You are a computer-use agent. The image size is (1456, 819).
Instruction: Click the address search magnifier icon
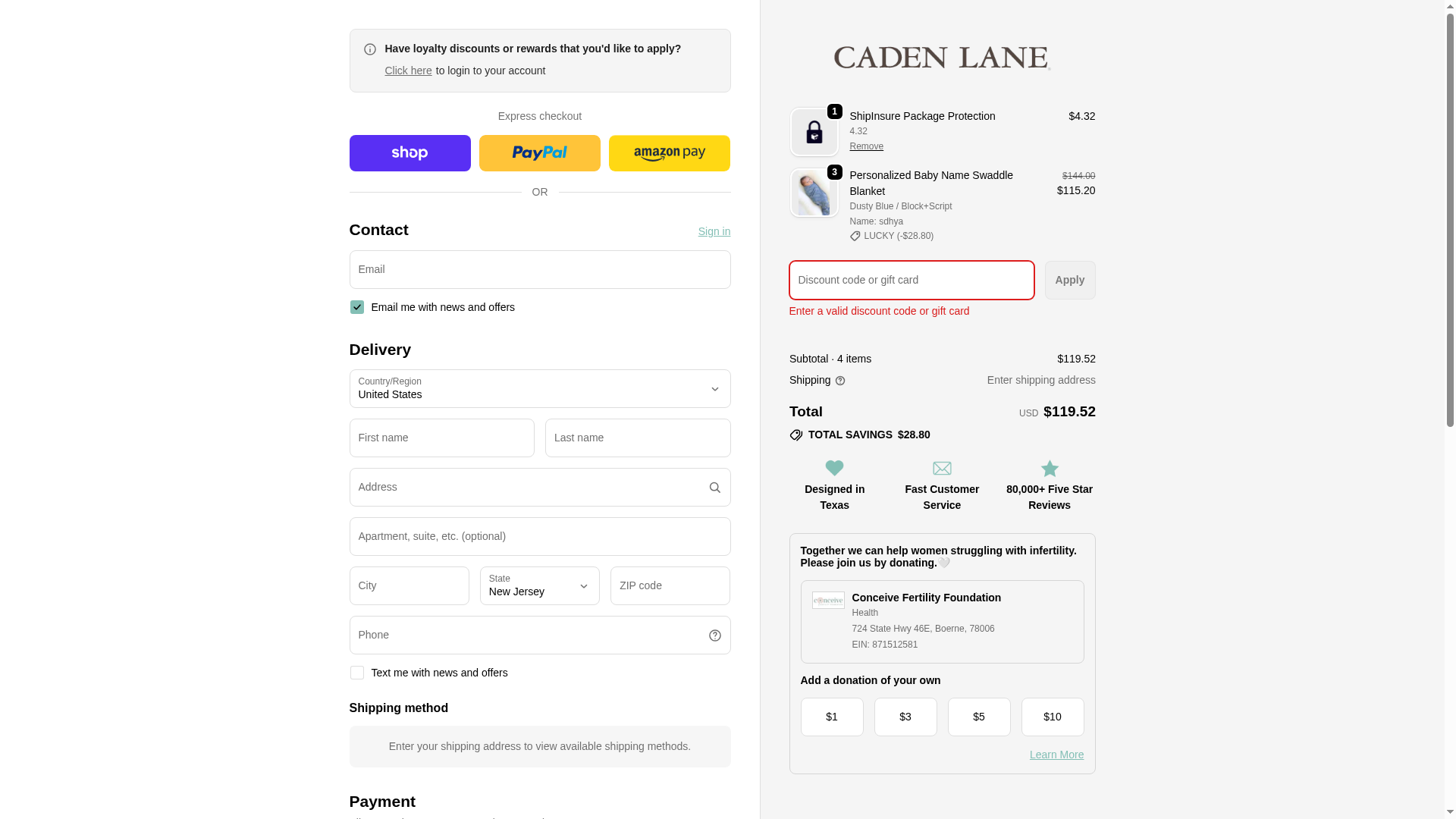click(x=714, y=488)
